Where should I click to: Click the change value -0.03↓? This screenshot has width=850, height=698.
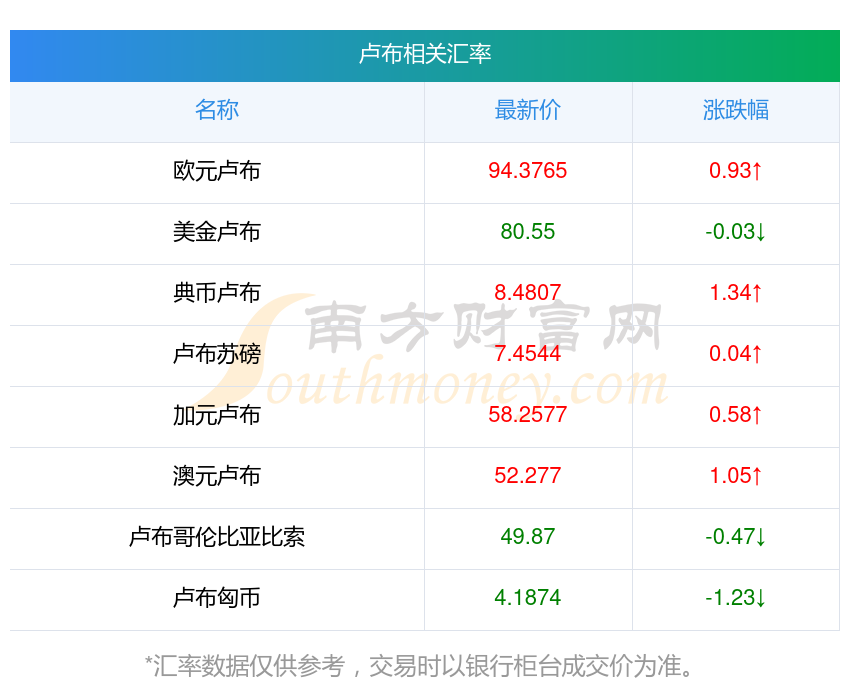736,232
